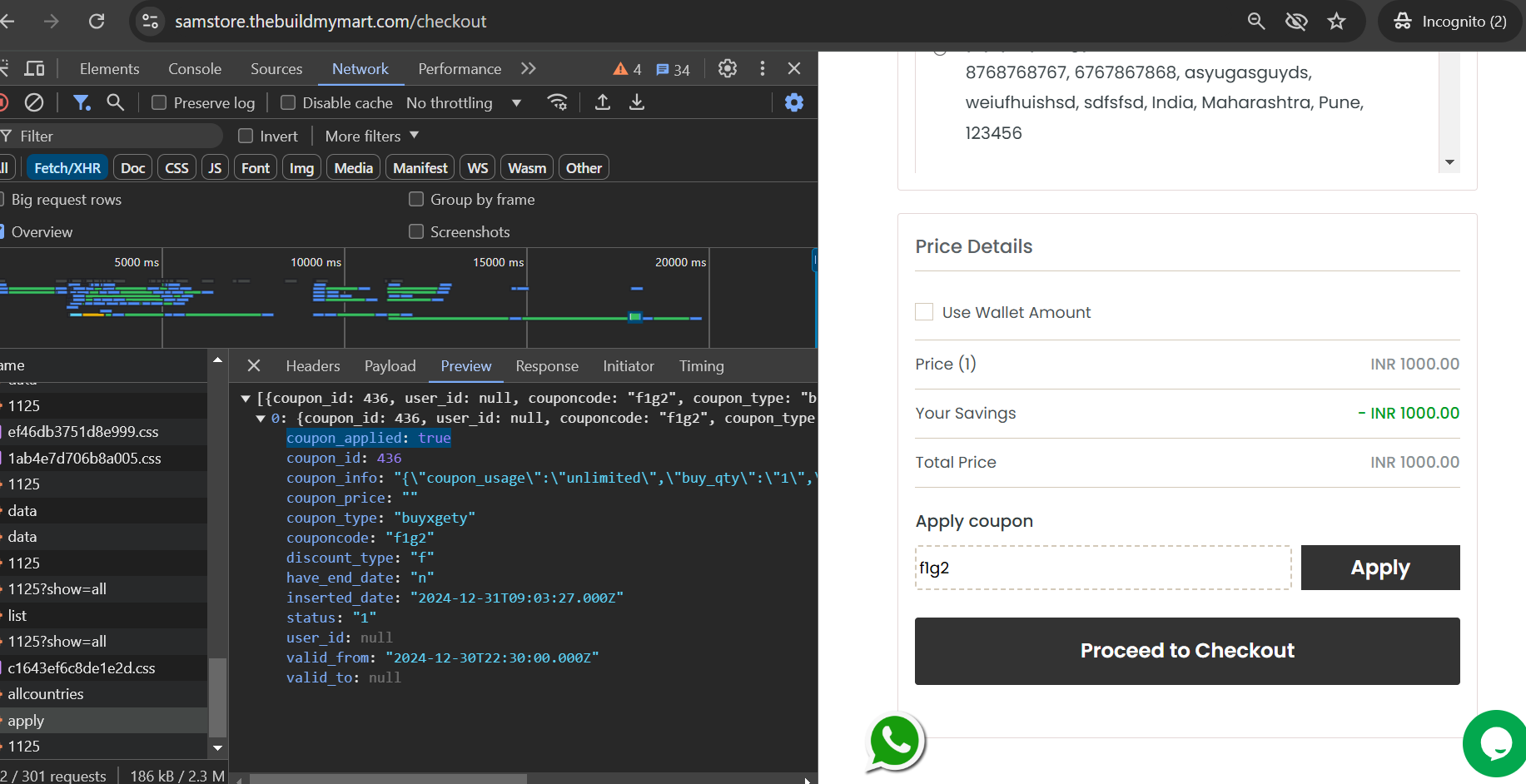Screen dimensions: 1526x784
Task: Open the Incognito (2) profile menu
Action: tap(1450, 21)
